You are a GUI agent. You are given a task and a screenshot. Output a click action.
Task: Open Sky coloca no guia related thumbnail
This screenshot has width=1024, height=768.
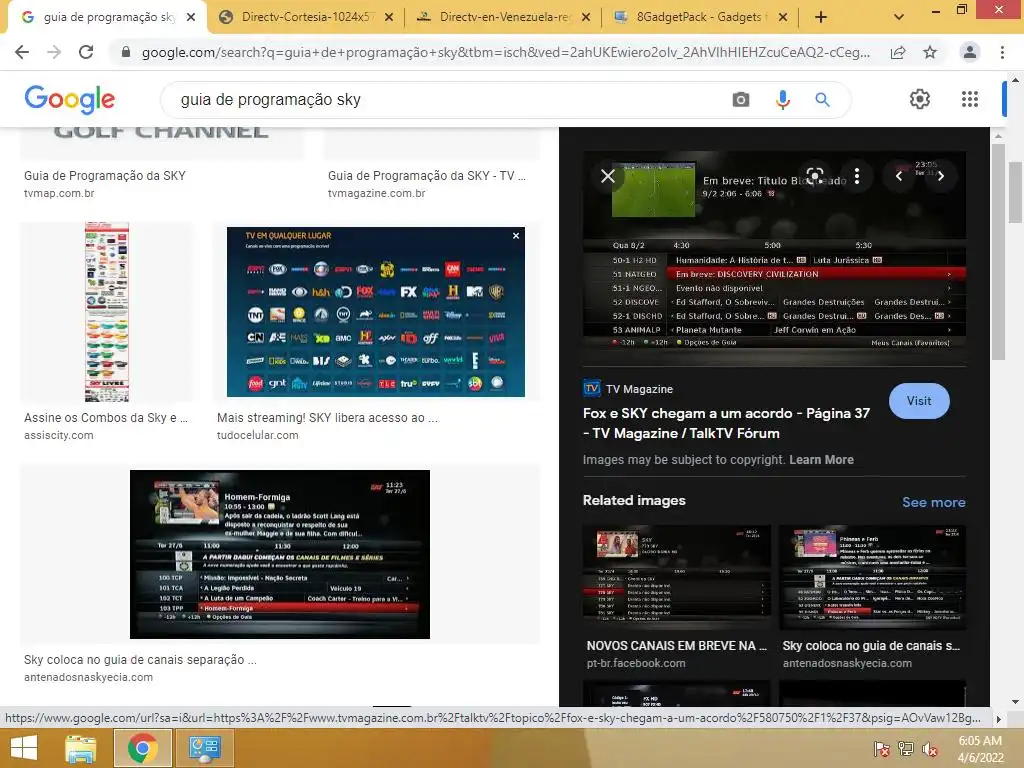pyautogui.click(x=872, y=577)
